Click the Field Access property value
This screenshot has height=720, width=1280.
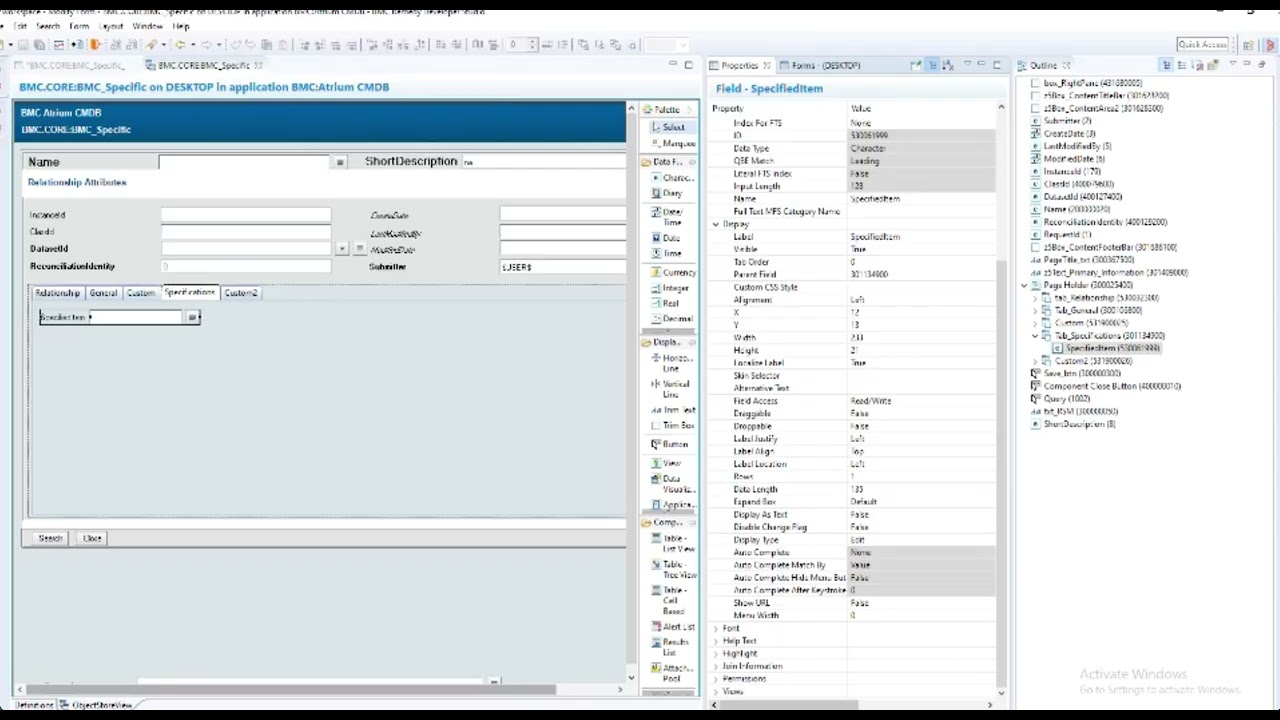click(920, 401)
